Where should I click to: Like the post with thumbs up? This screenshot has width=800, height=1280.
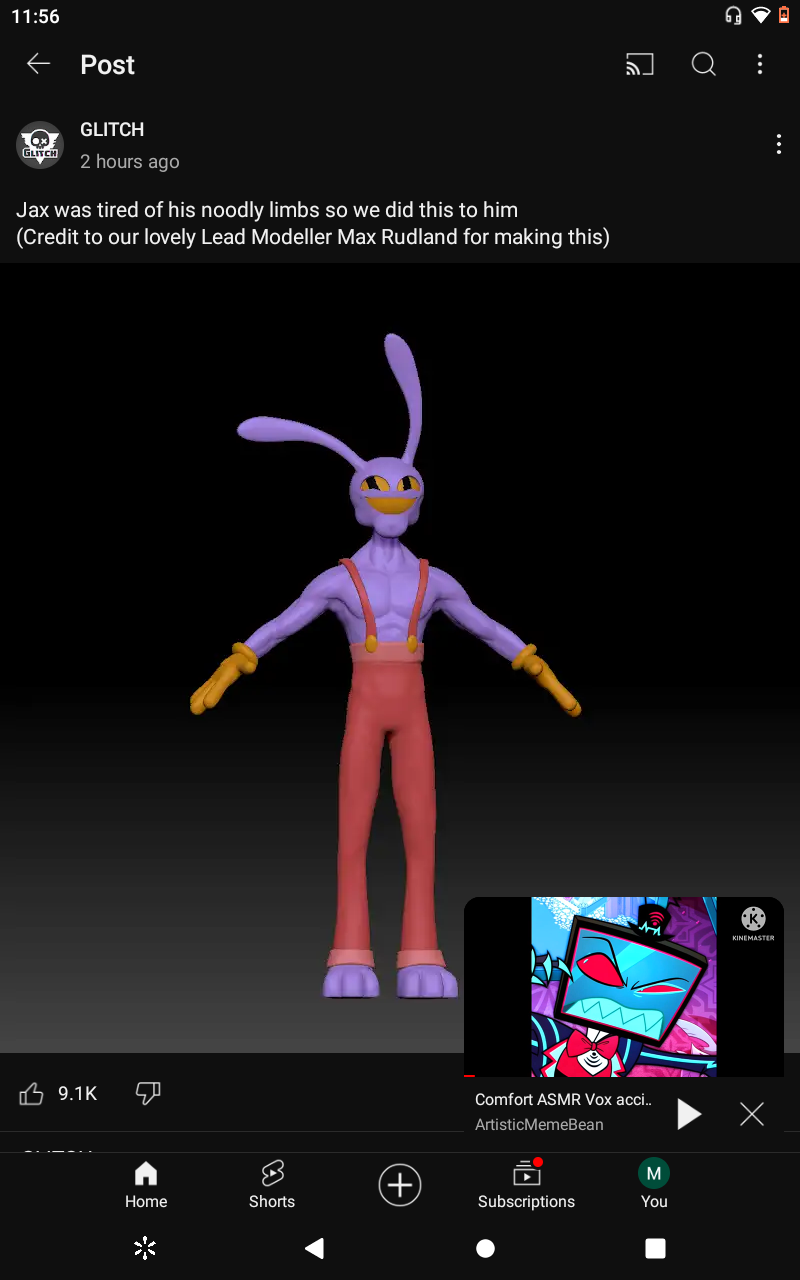(x=32, y=1094)
